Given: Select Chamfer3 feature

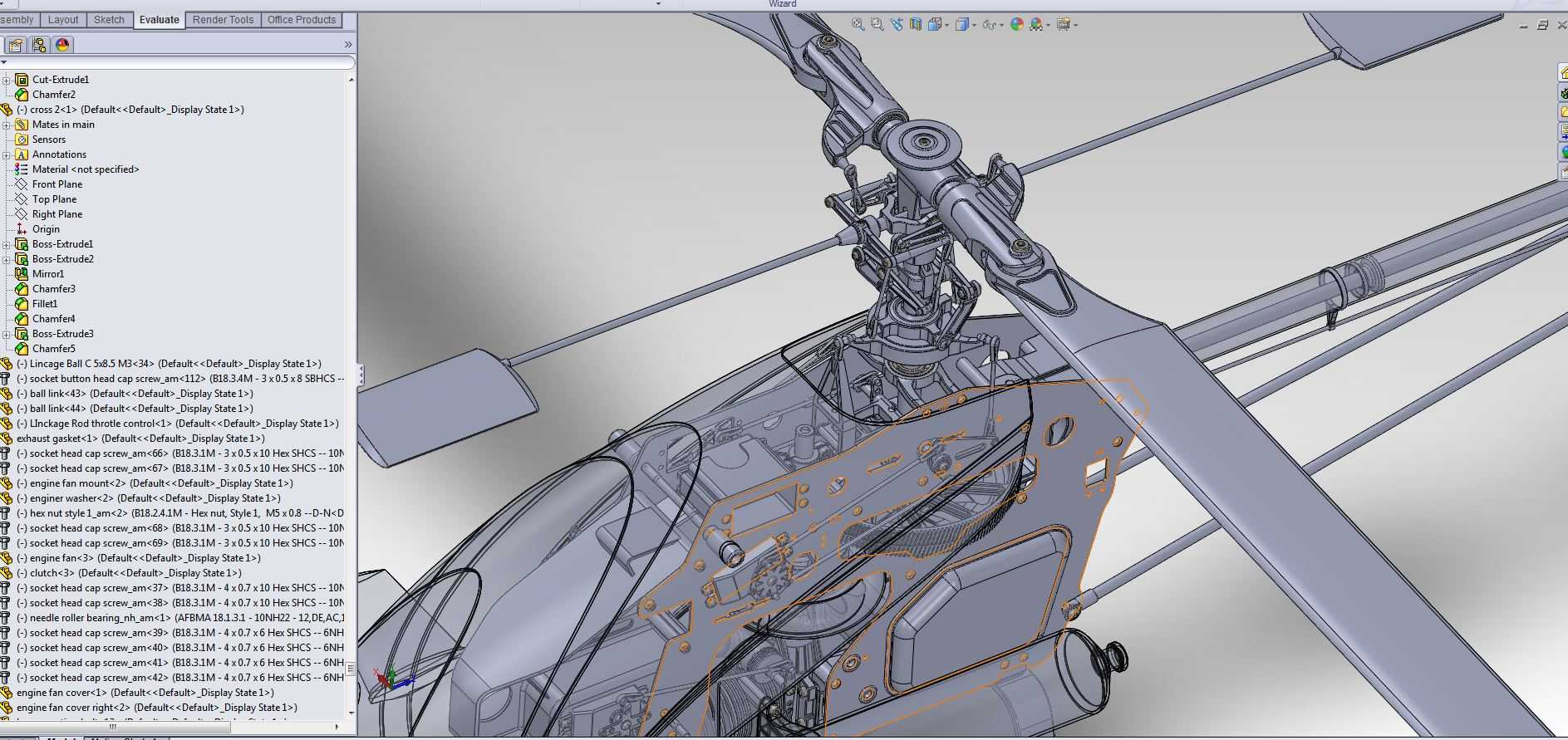Looking at the screenshot, I should [x=54, y=289].
